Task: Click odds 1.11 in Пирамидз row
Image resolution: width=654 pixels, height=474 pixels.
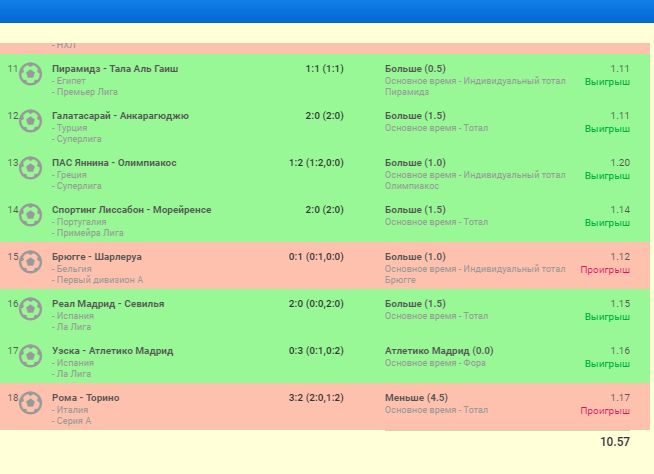Action: coord(620,69)
